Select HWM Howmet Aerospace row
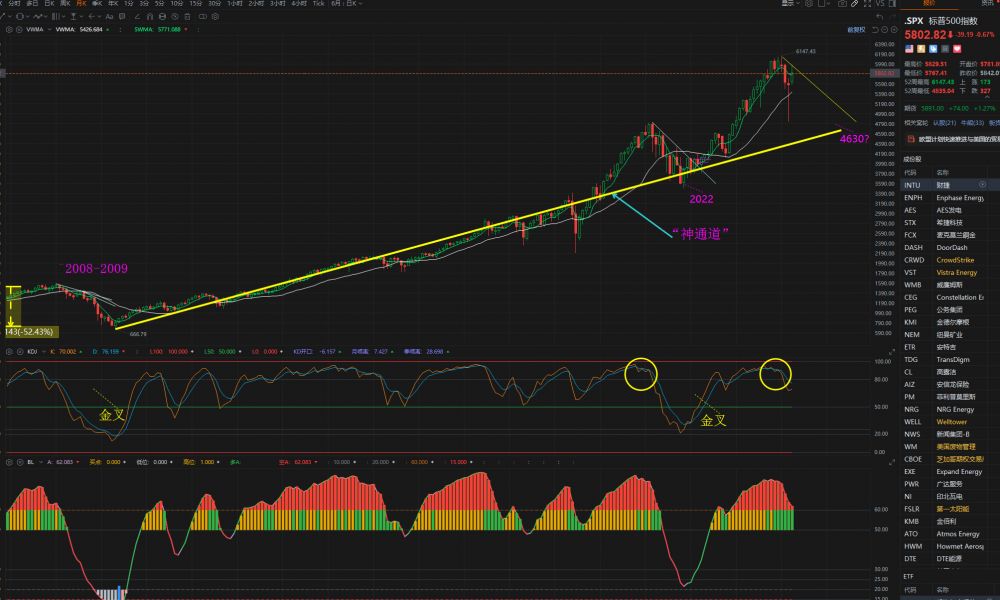 950,546
